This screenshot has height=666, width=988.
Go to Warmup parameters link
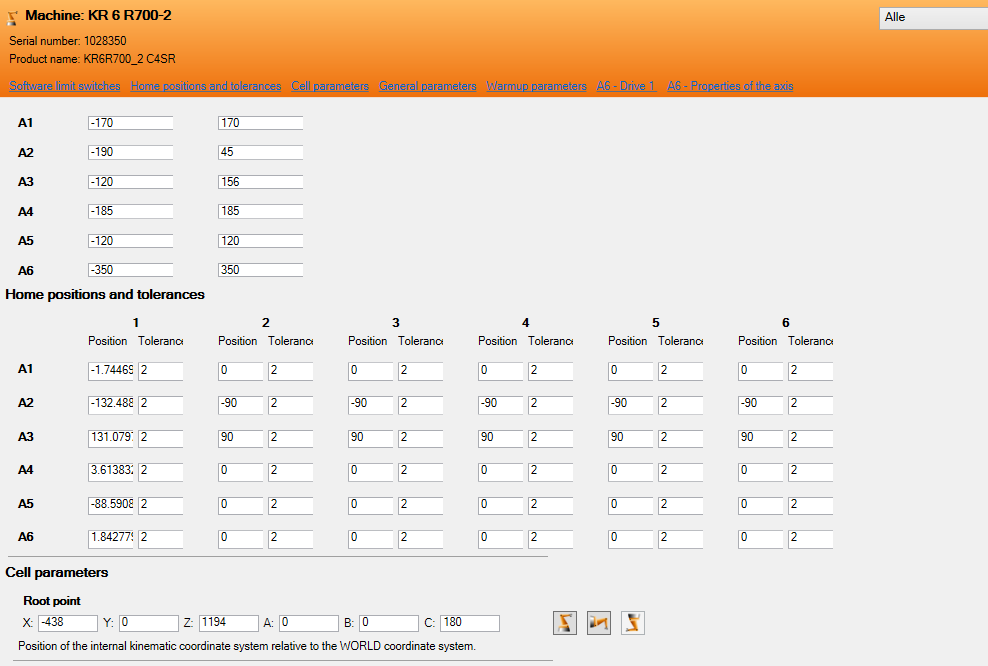point(536,86)
